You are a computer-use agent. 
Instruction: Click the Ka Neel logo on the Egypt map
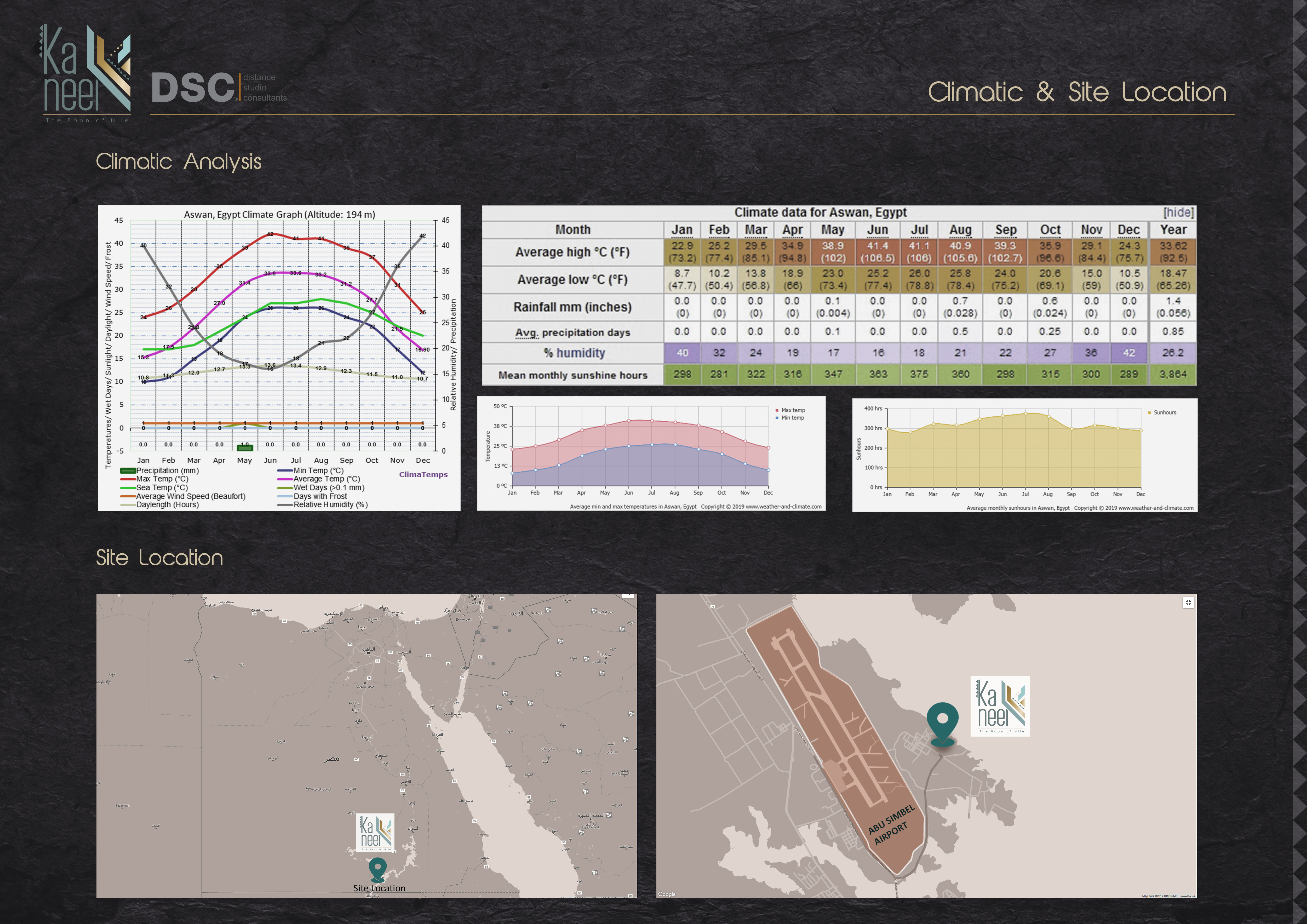[x=376, y=833]
